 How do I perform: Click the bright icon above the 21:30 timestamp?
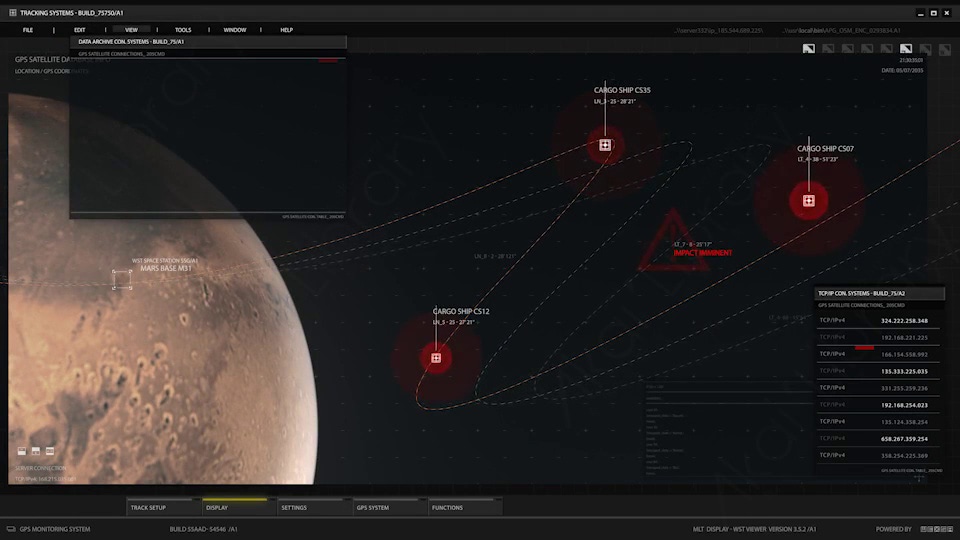point(906,48)
